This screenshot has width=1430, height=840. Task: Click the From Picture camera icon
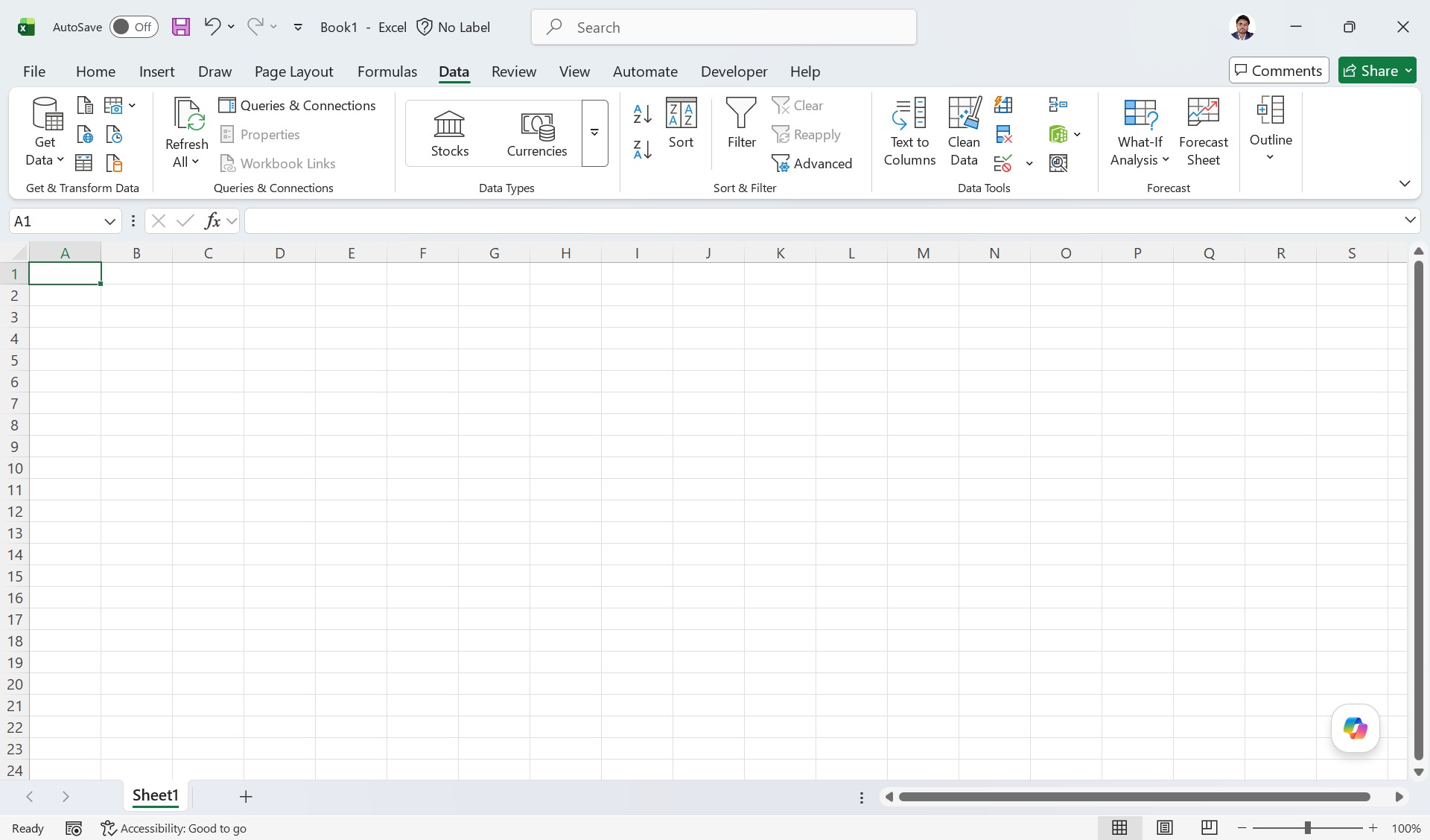113,106
